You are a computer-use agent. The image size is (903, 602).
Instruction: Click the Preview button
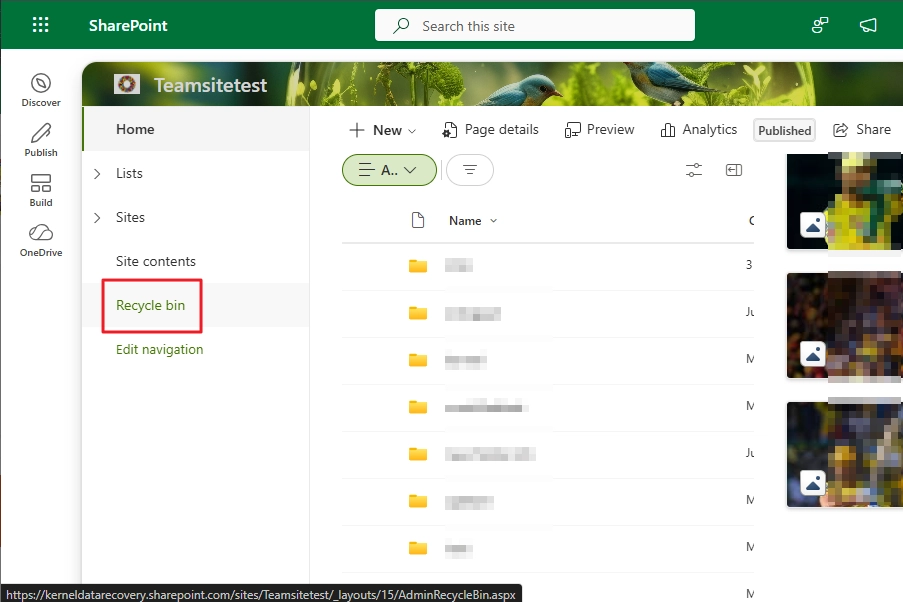600,130
